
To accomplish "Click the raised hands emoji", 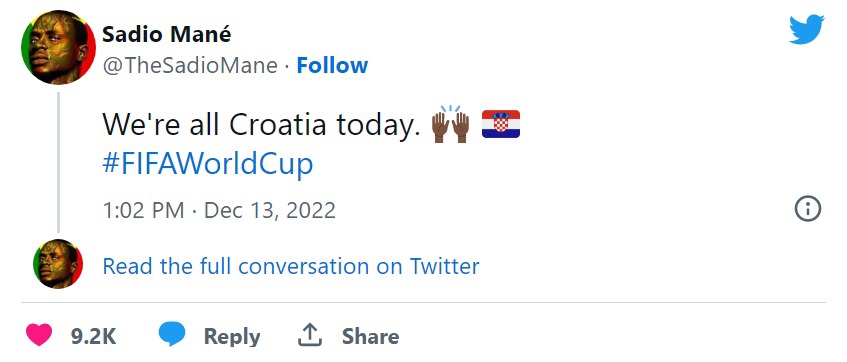I will pyautogui.click(x=451, y=124).
